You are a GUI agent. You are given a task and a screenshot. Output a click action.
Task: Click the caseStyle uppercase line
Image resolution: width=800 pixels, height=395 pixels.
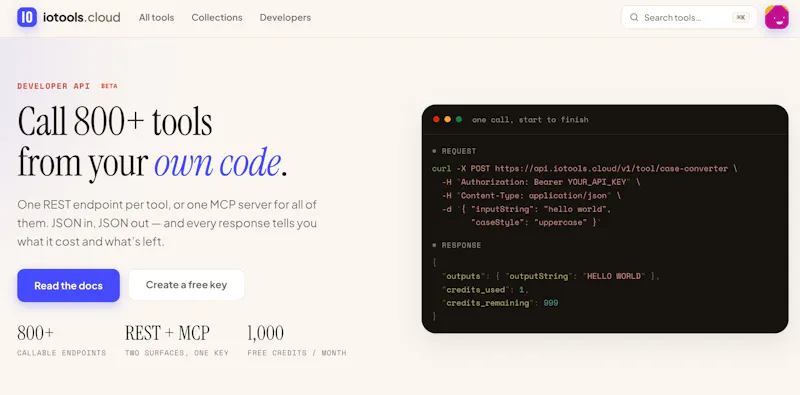tap(536, 223)
